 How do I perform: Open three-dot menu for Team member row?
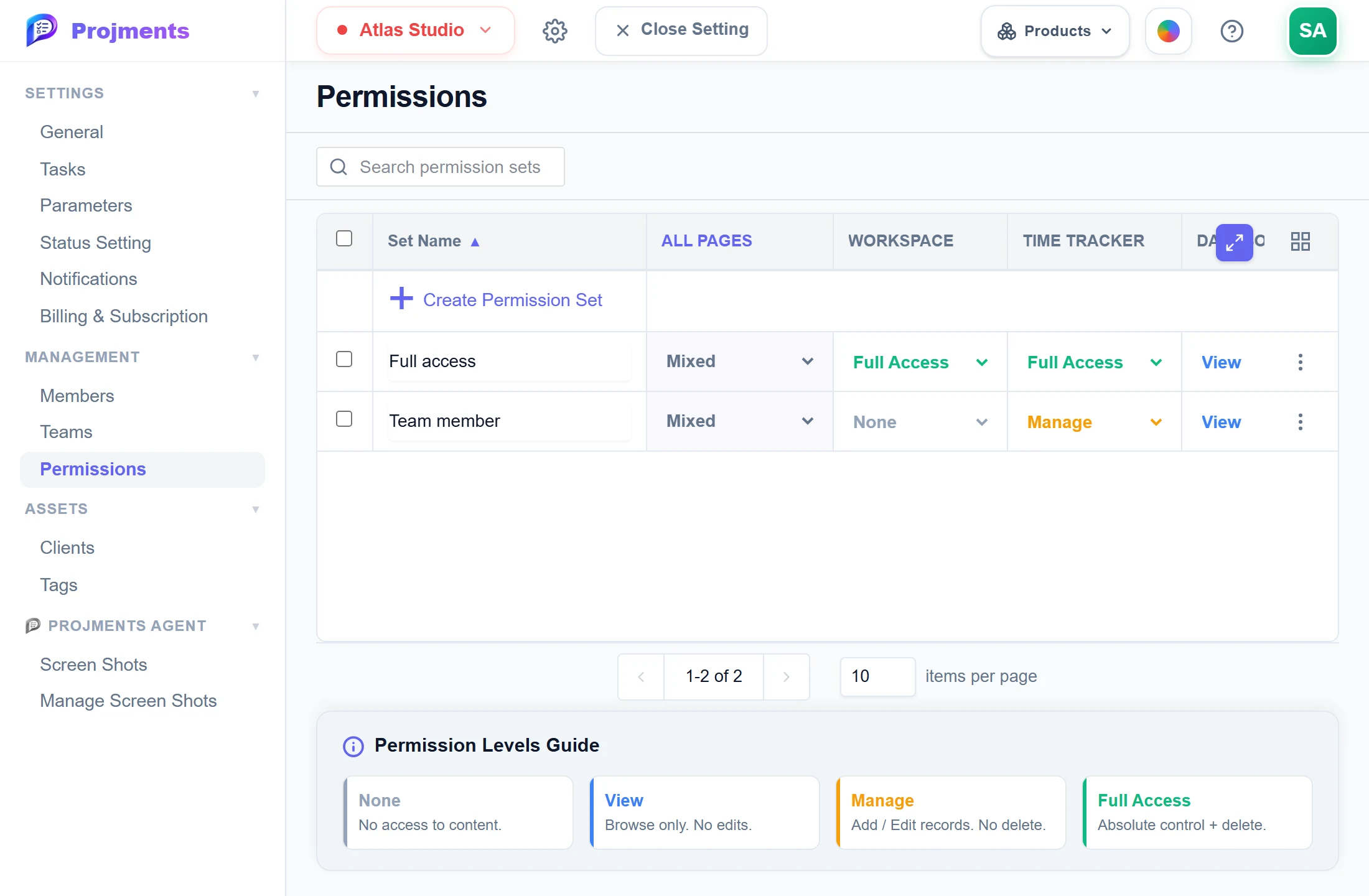tap(1300, 422)
